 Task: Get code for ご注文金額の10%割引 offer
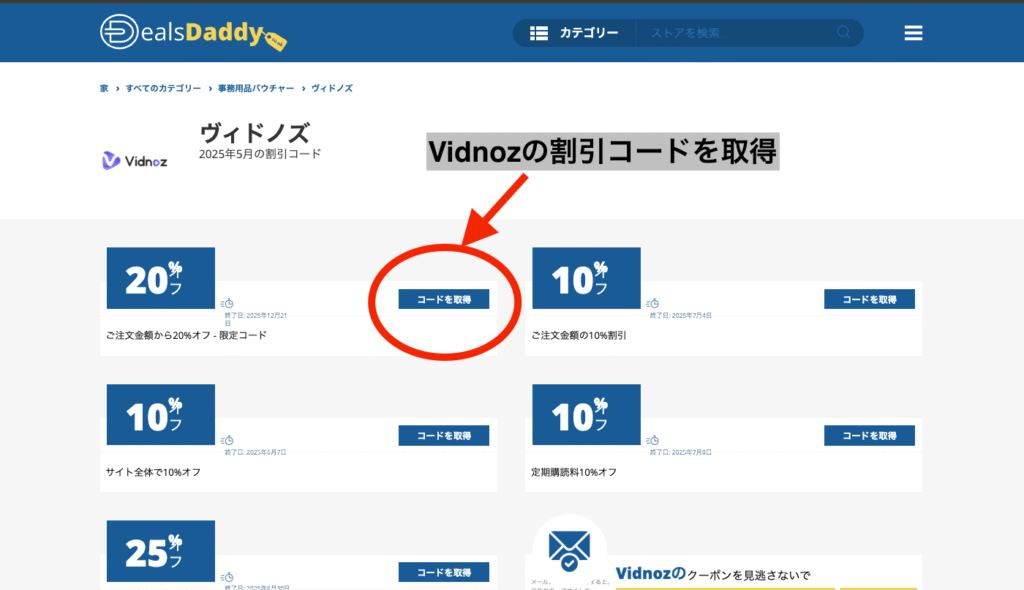pyautogui.click(x=869, y=299)
